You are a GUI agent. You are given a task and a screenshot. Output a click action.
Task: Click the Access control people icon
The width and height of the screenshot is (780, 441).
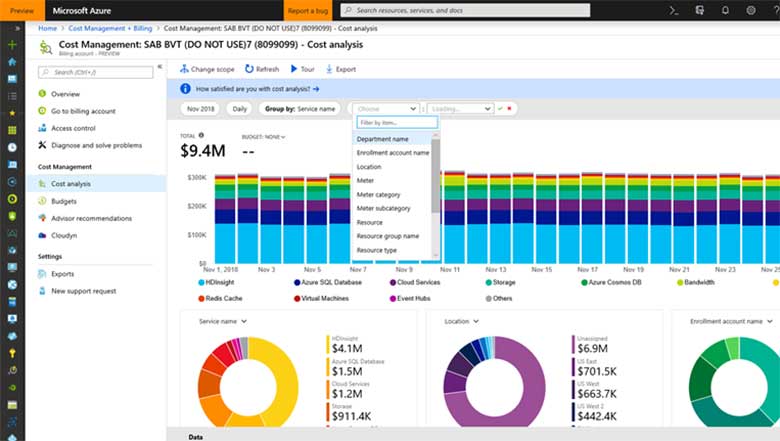pos(42,128)
